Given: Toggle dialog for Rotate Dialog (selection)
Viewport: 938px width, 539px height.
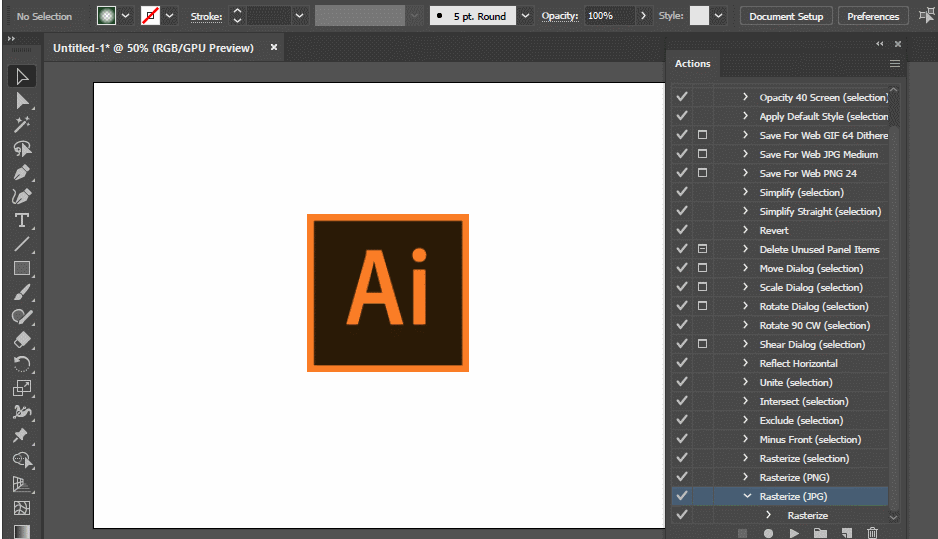Looking at the screenshot, I should pos(702,306).
